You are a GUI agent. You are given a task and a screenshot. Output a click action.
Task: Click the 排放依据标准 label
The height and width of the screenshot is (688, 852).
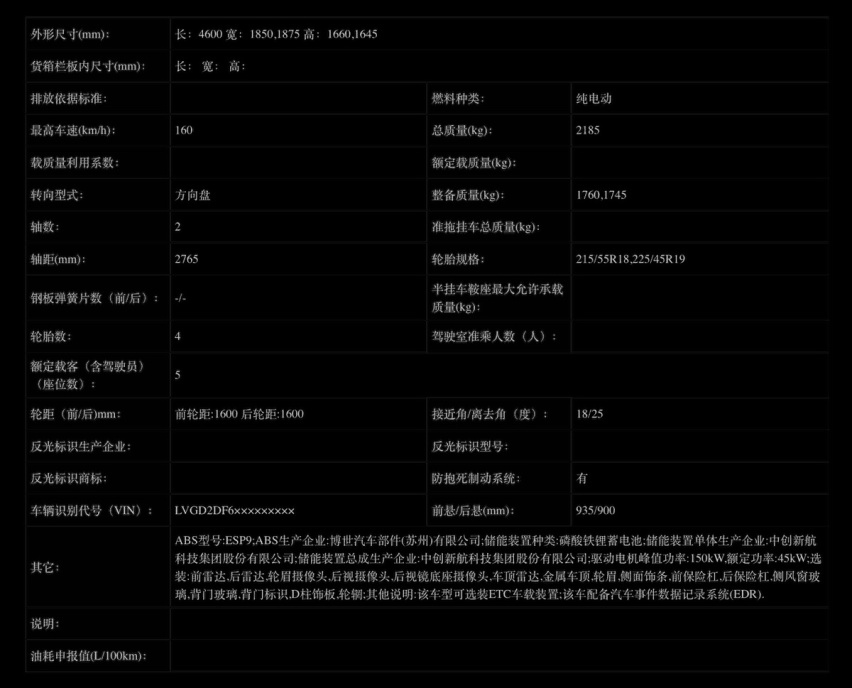coord(68,98)
